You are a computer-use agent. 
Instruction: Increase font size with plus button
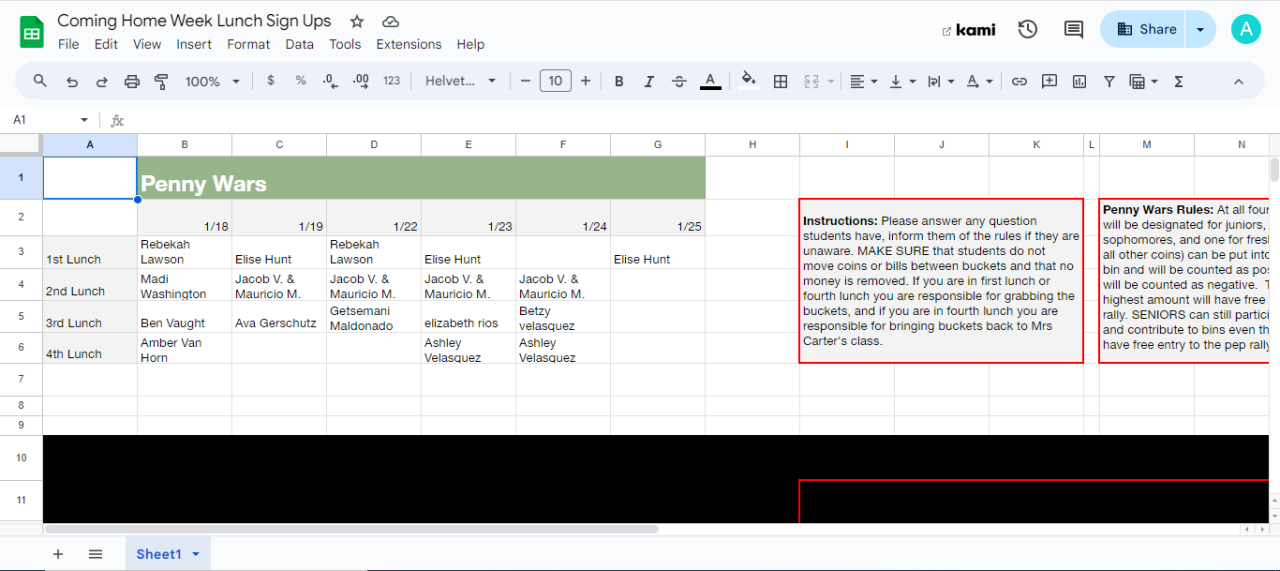coord(585,81)
